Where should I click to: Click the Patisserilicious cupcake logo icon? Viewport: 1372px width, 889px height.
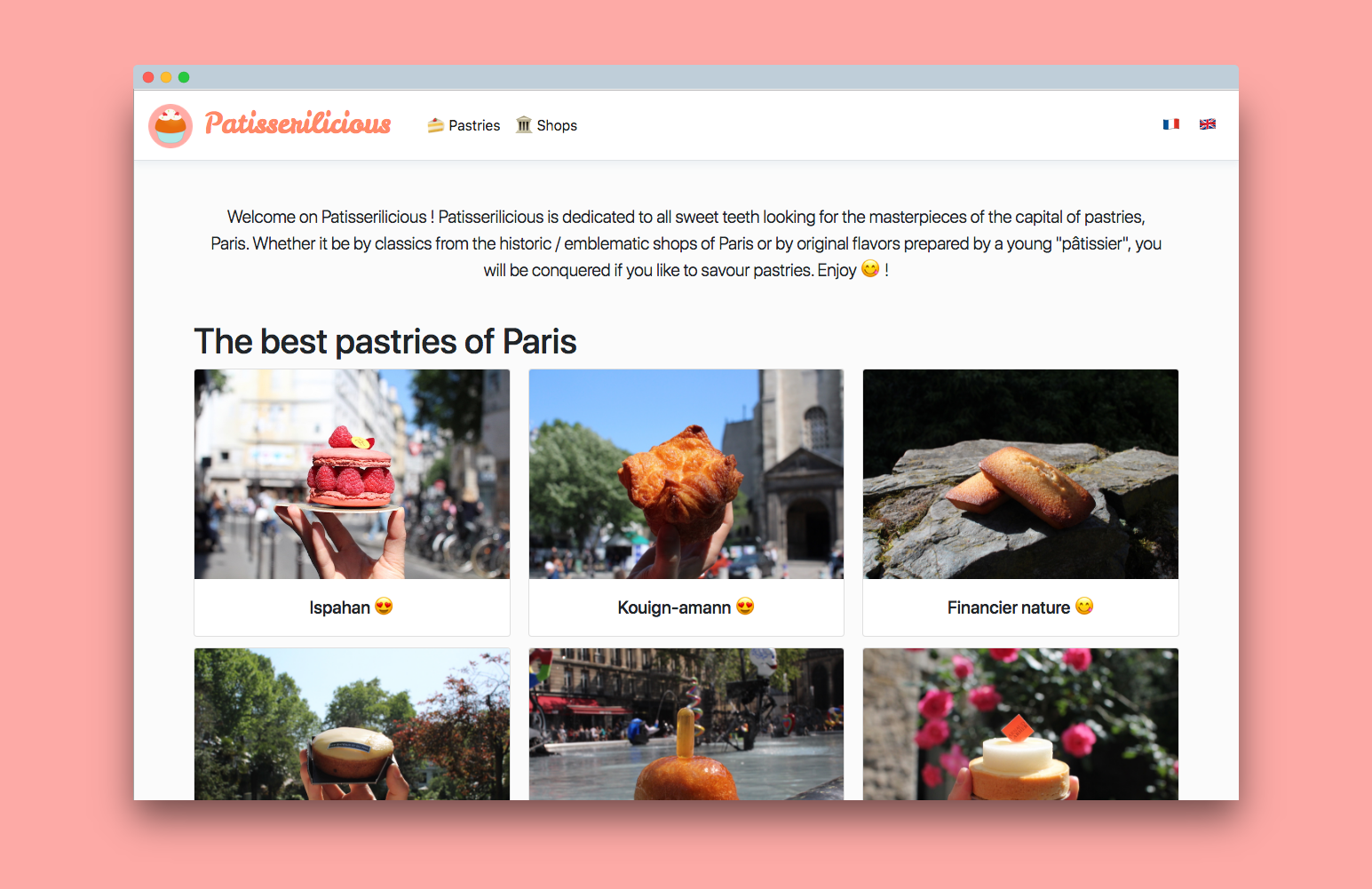tap(171, 125)
